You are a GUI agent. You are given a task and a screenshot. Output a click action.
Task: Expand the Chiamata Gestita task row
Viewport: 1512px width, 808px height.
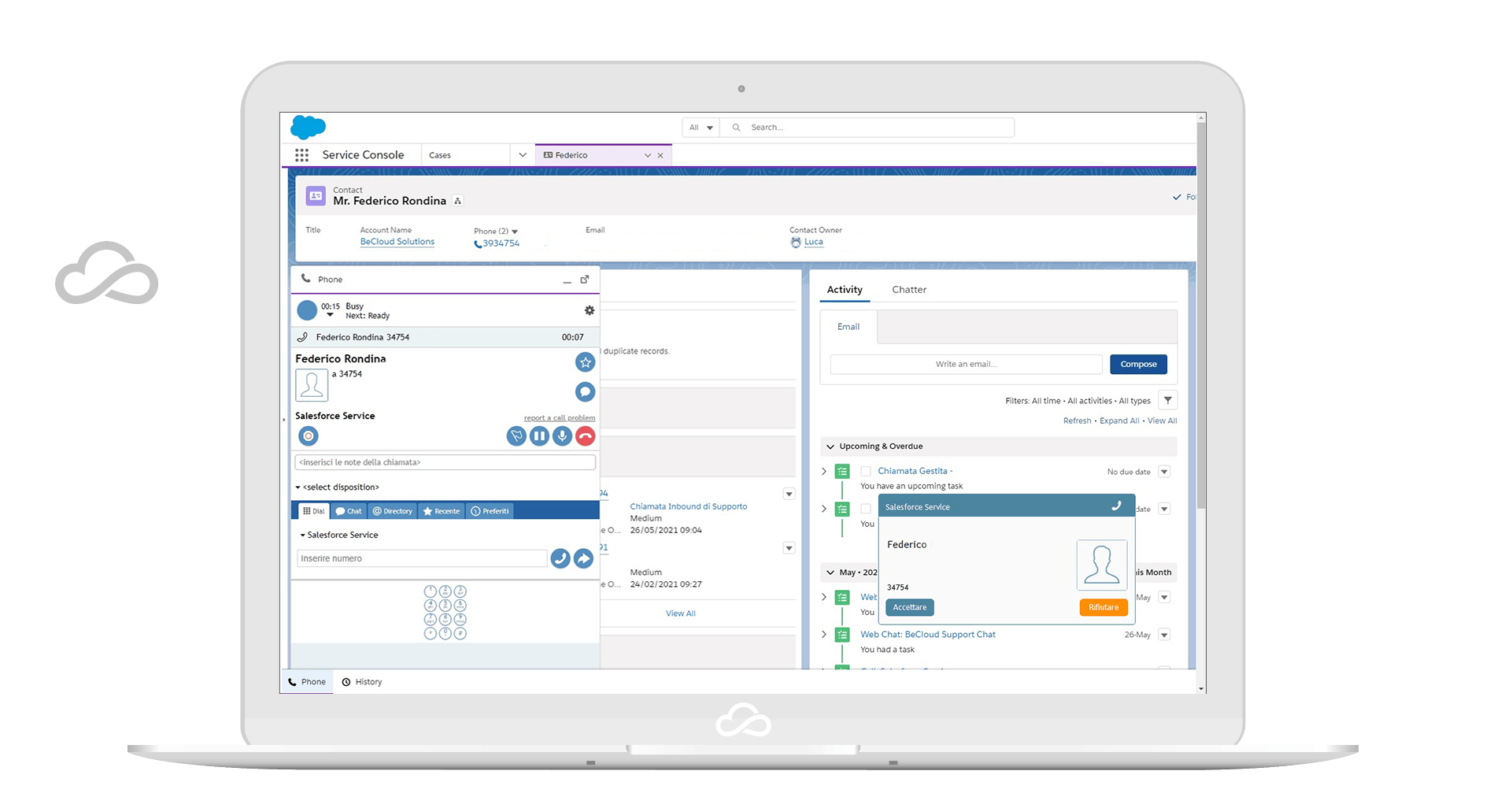tap(824, 472)
